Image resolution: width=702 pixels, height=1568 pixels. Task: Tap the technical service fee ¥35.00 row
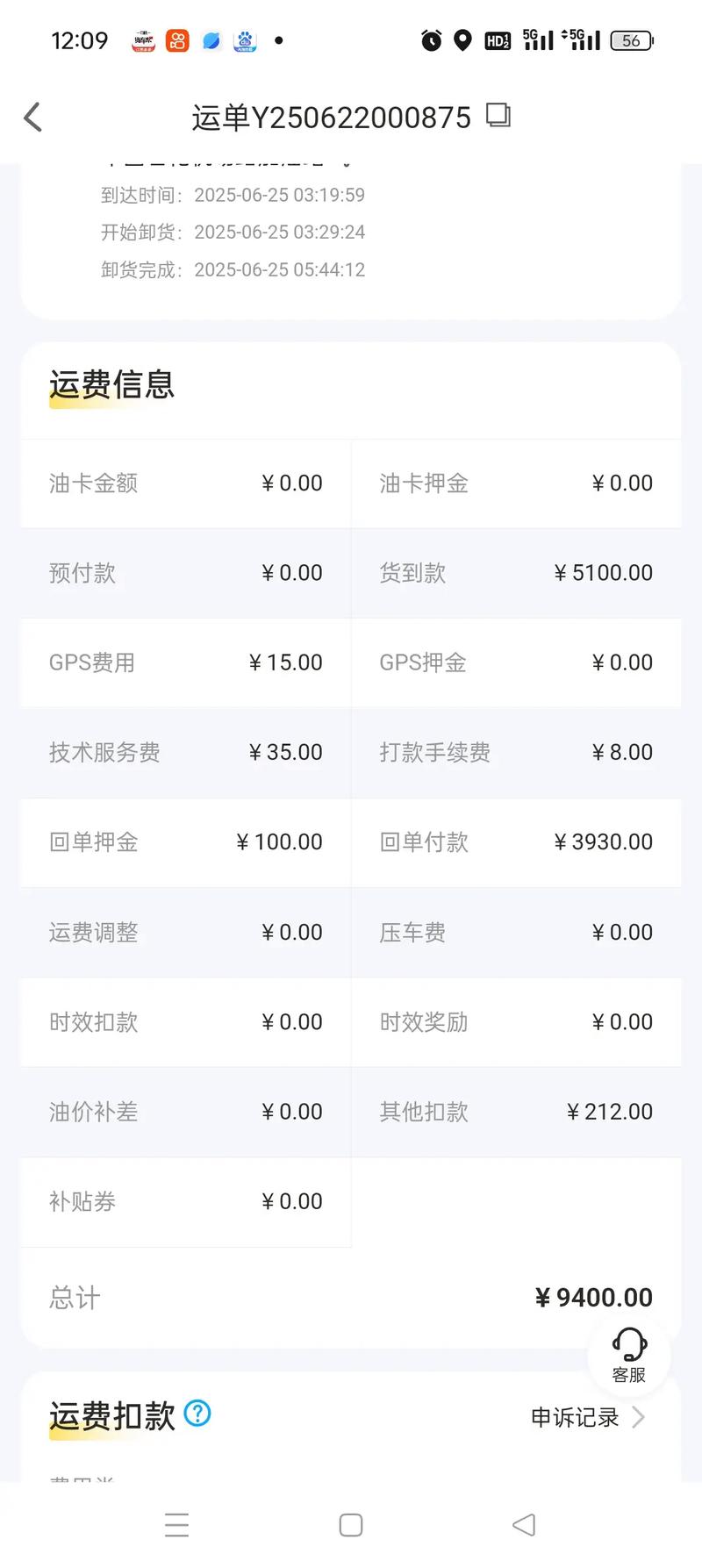(185, 753)
